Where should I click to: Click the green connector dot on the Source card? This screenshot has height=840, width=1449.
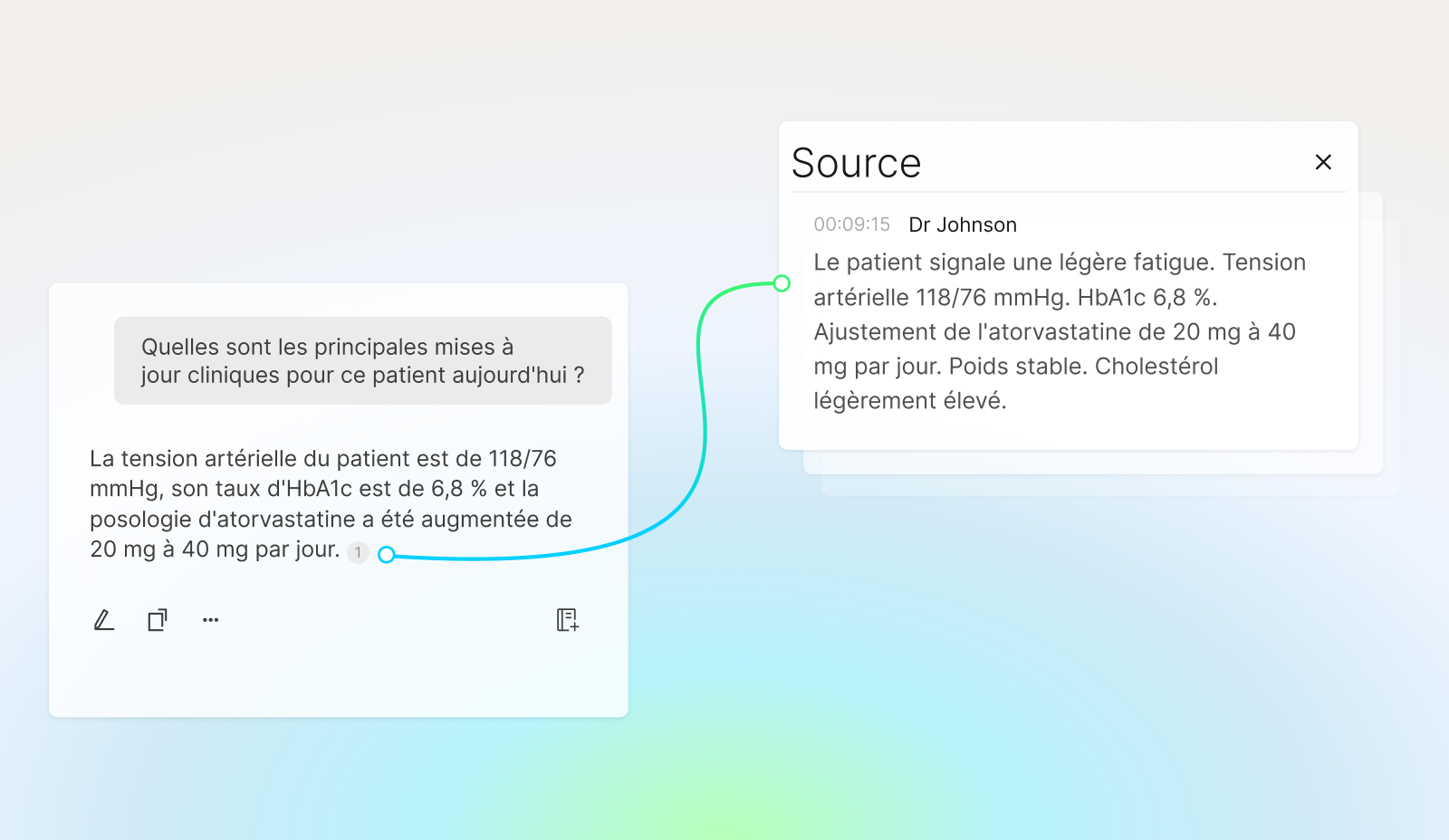[782, 283]
